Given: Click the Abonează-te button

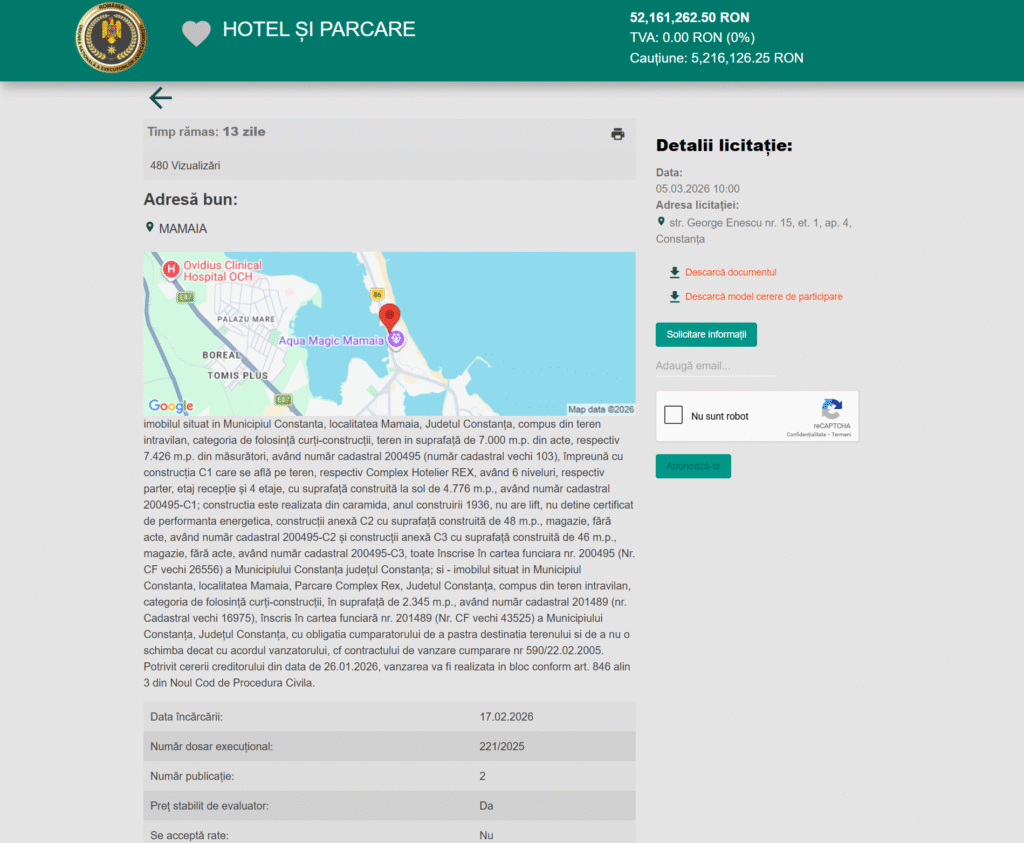Looking at the screenshot, I should pos(693,466).
